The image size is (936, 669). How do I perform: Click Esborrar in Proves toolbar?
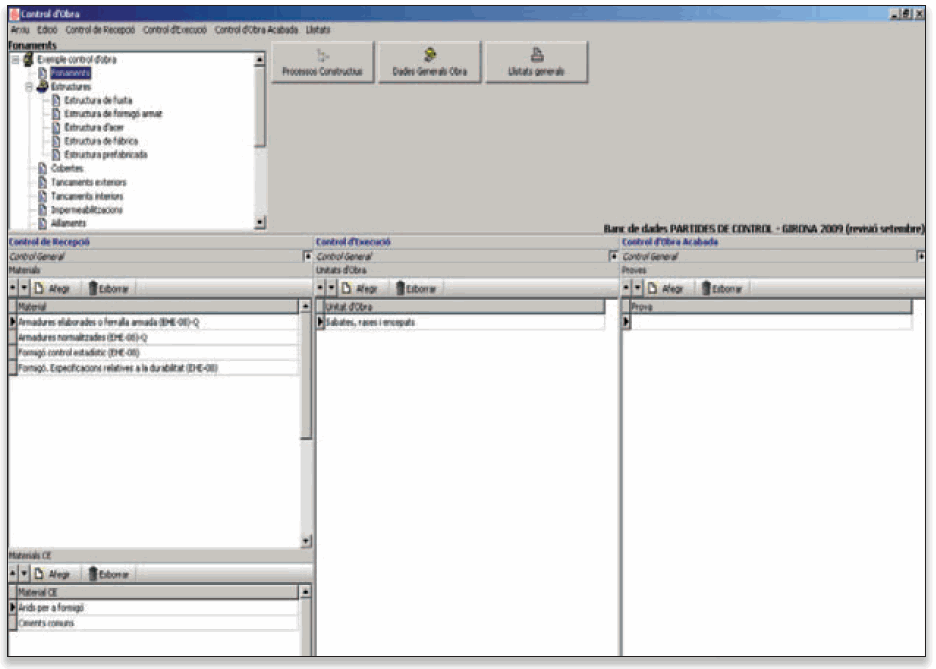coord(723,288)
